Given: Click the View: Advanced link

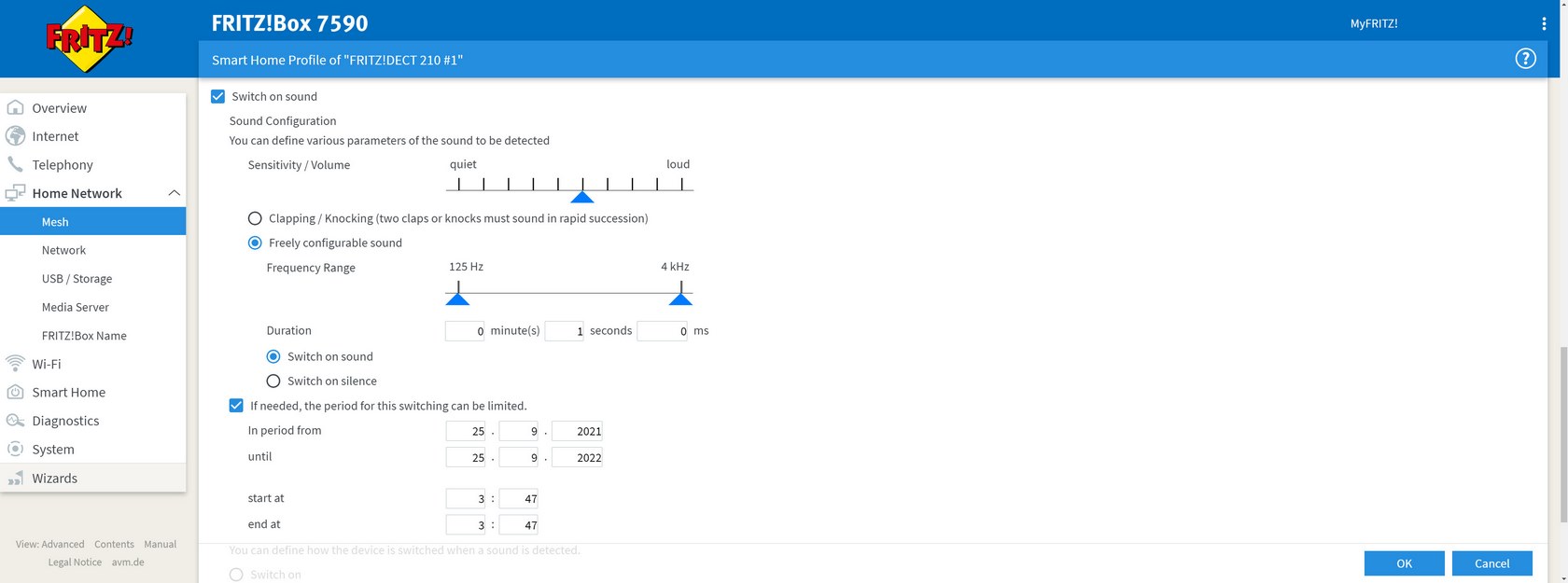Looking at the screenshot, I should pos(49,544).
